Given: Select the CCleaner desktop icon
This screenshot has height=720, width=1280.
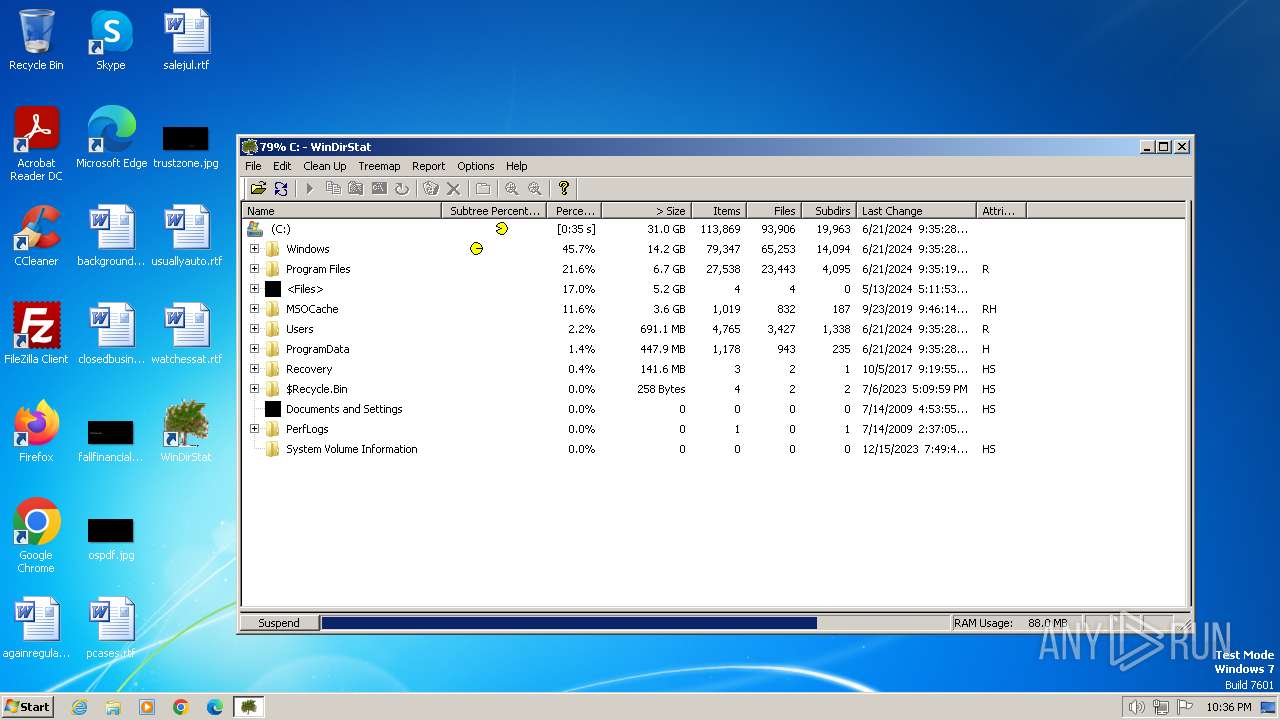Looking at the screenshot, I should pos(36,236).
